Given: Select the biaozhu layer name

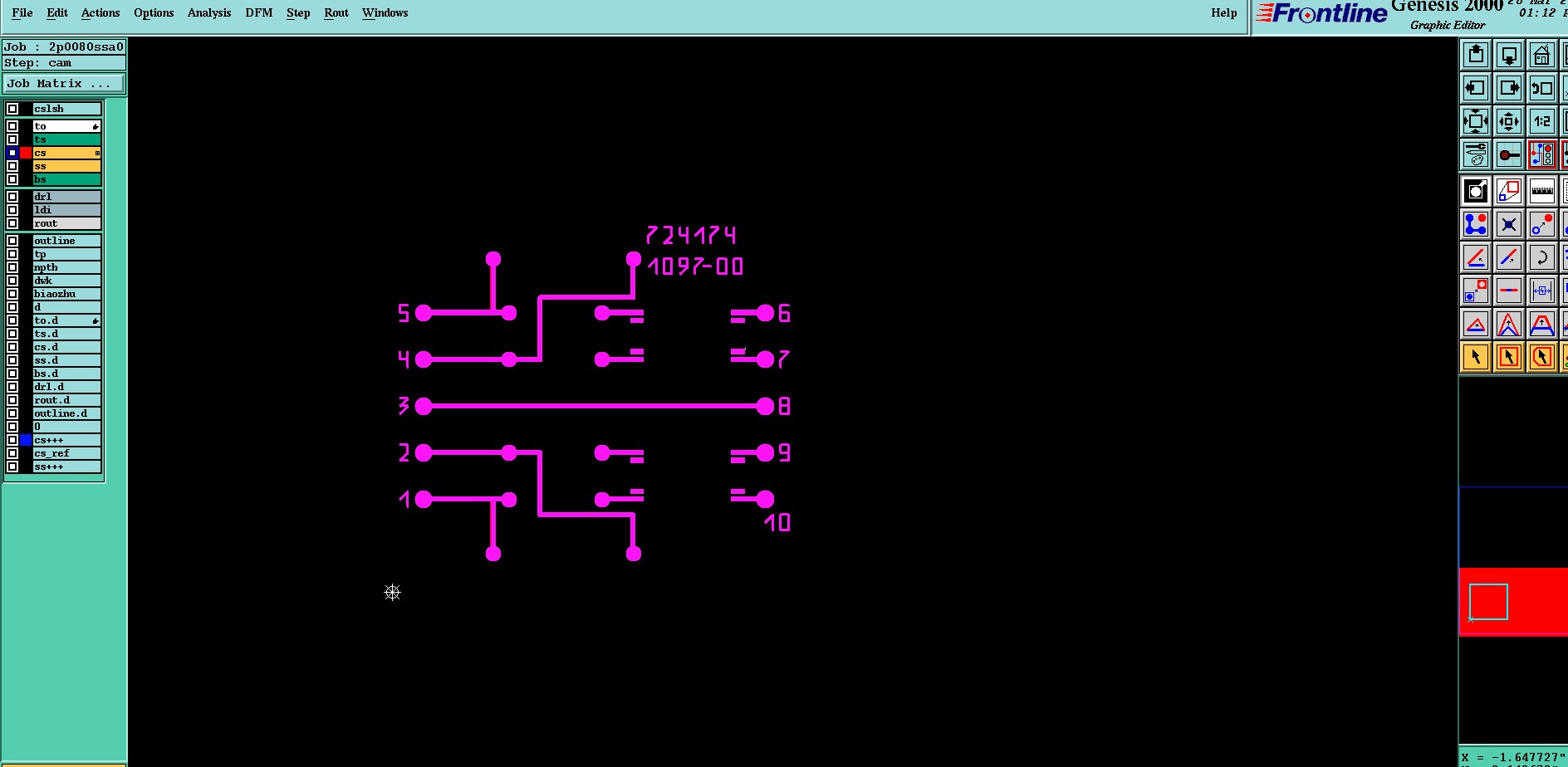Looking at the screenshot, I should pyautogui.click(x=55, y=294).
